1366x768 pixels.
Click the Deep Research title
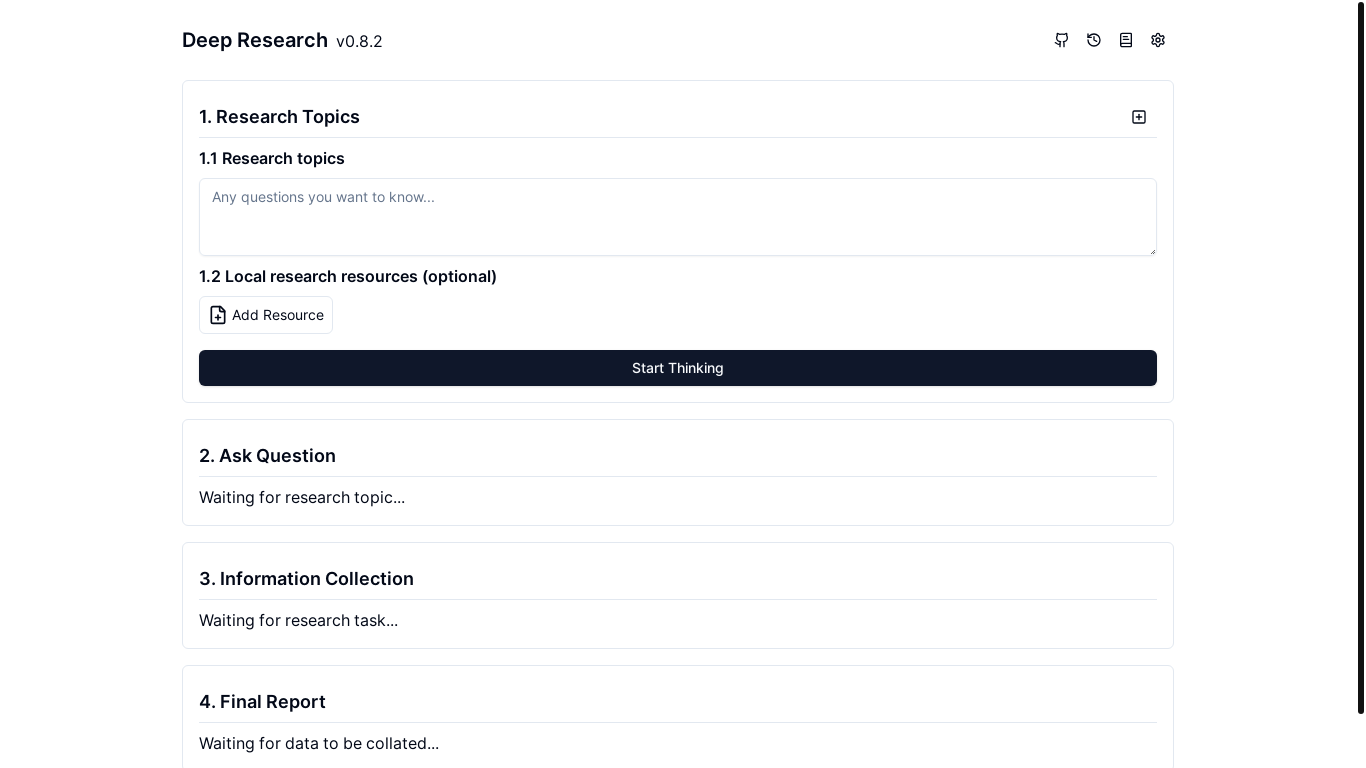[x=255, y=40]
